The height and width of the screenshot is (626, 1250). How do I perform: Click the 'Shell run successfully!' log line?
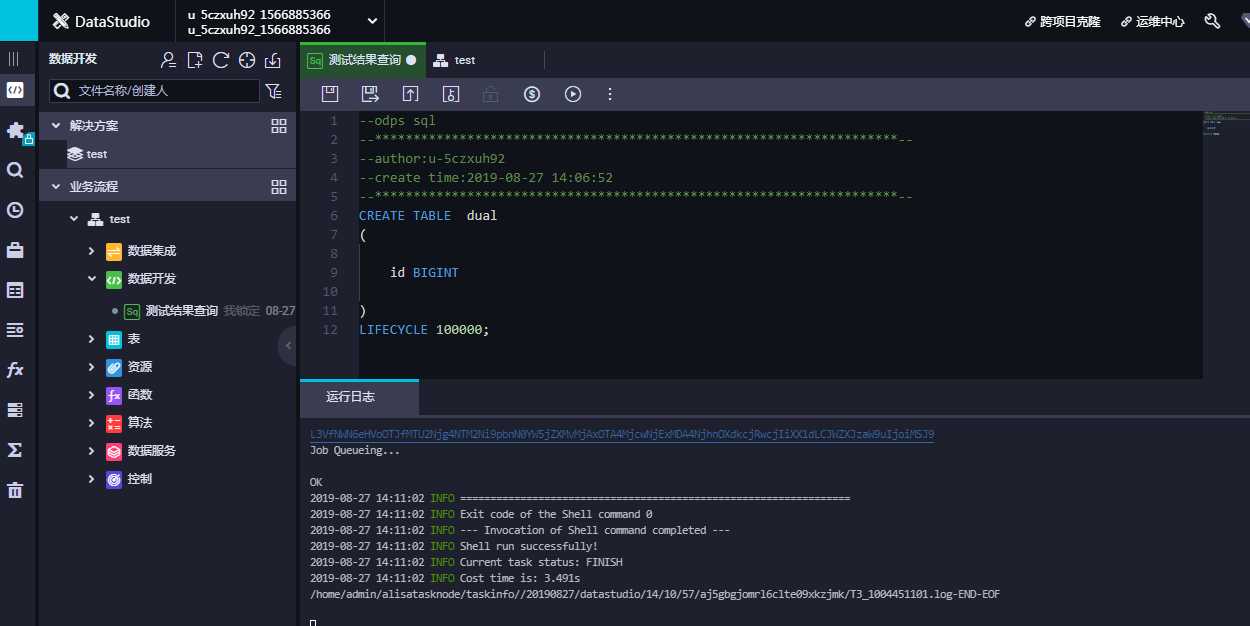click(454, 546)
